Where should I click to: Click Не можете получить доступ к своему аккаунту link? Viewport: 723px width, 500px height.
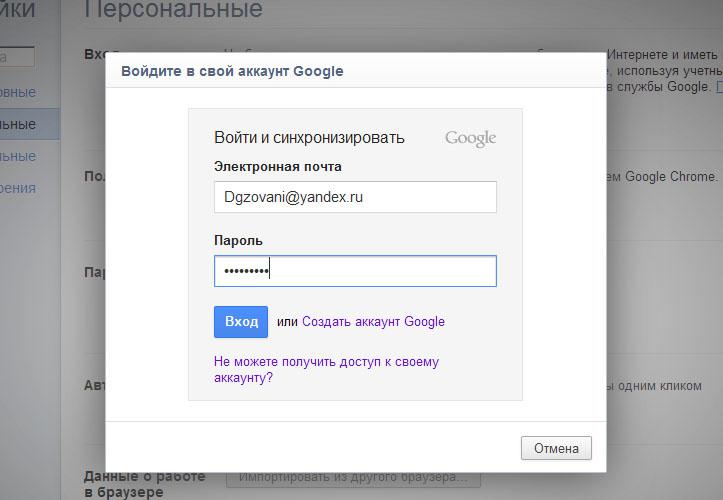(326, 369)
